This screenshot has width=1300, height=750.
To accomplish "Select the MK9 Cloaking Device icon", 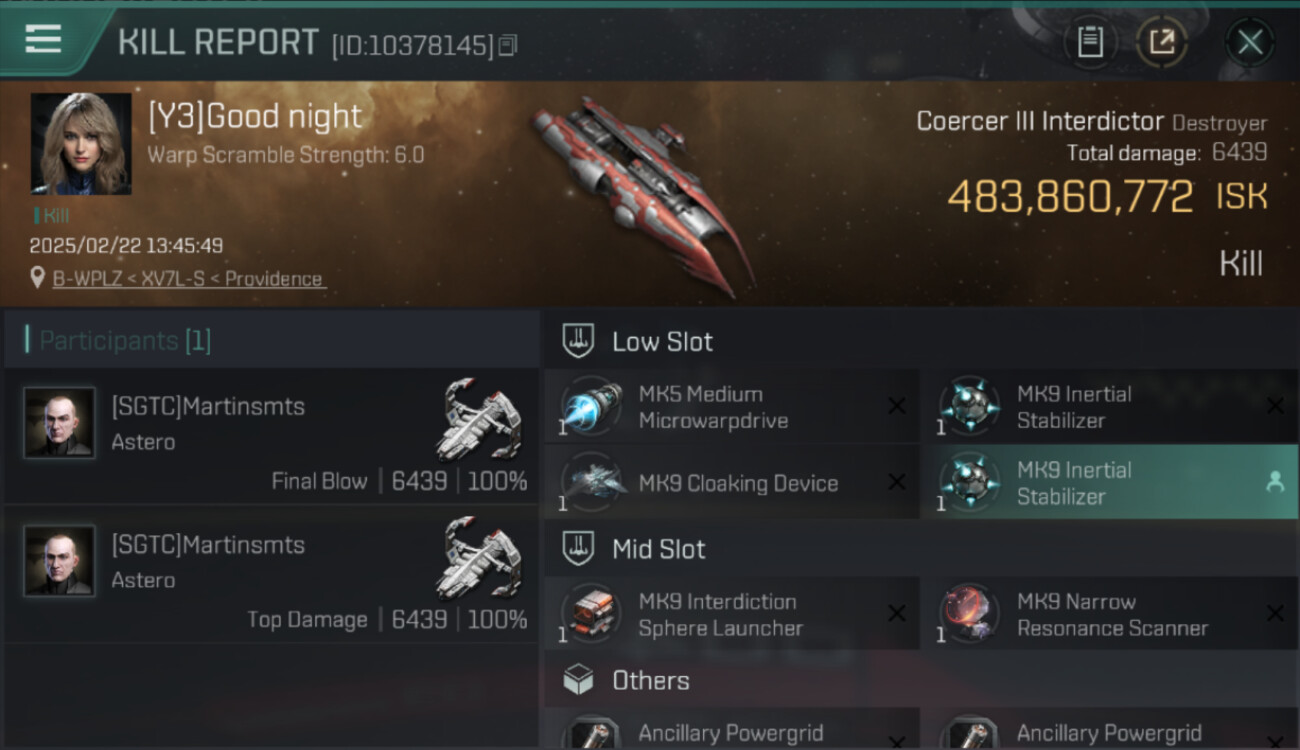I will click(x=592, y=483).
